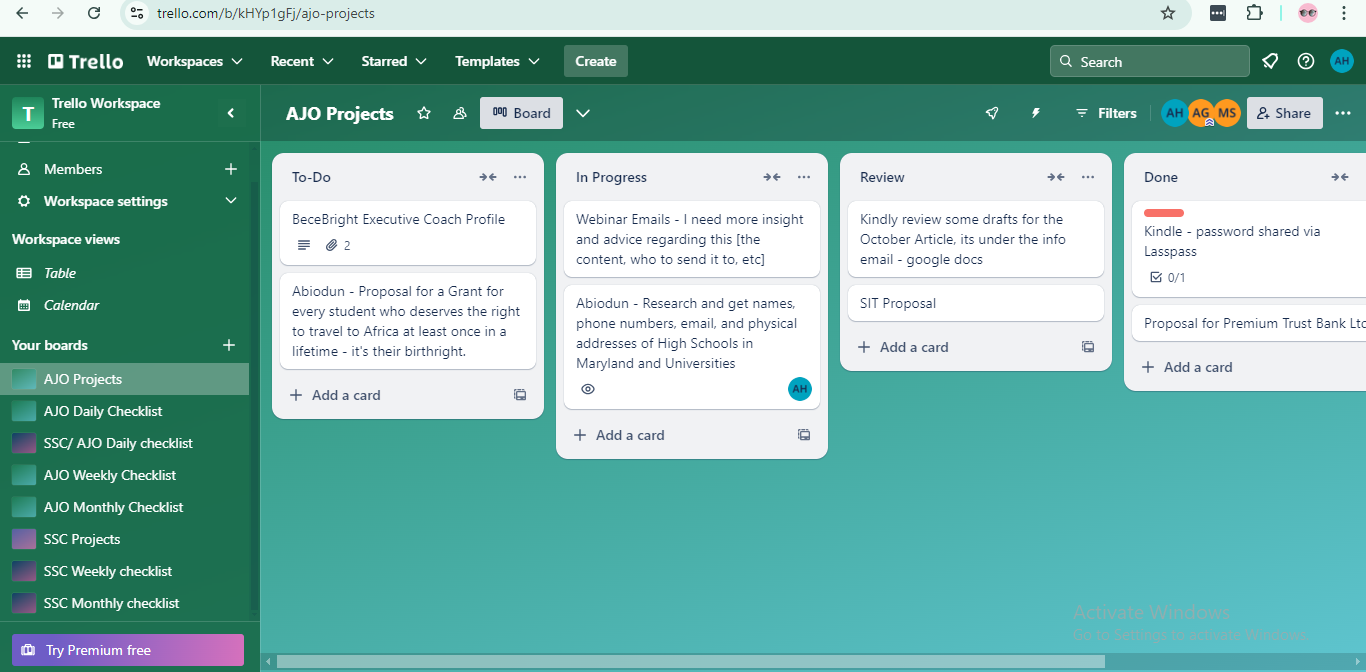Image resolution: width=1366 pixels, height=672 pixels.
Task: Open the automation lightning bolt icon
Action: 1036,113
